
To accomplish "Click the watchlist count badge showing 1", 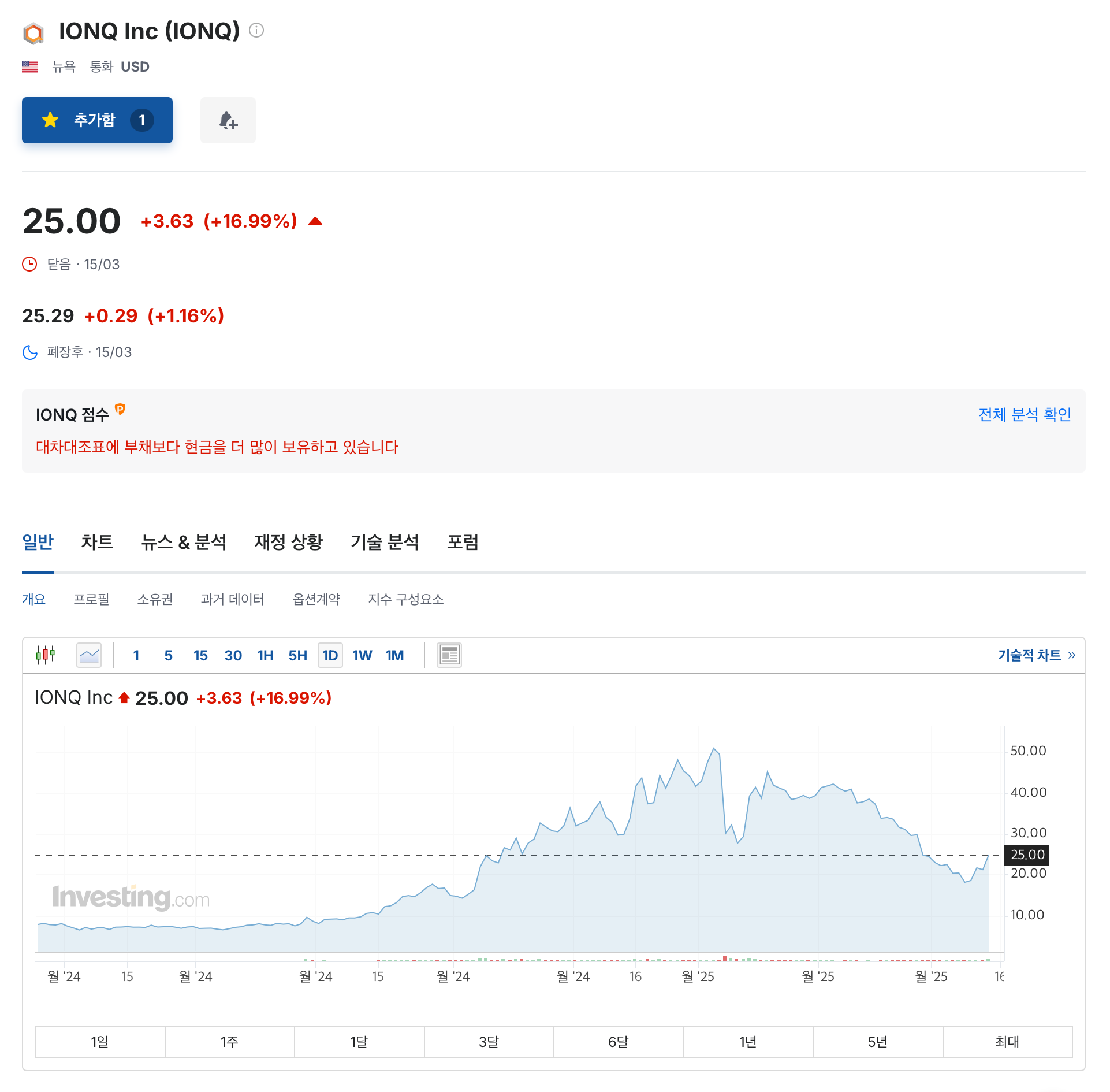I will click(x=142, y=120).
